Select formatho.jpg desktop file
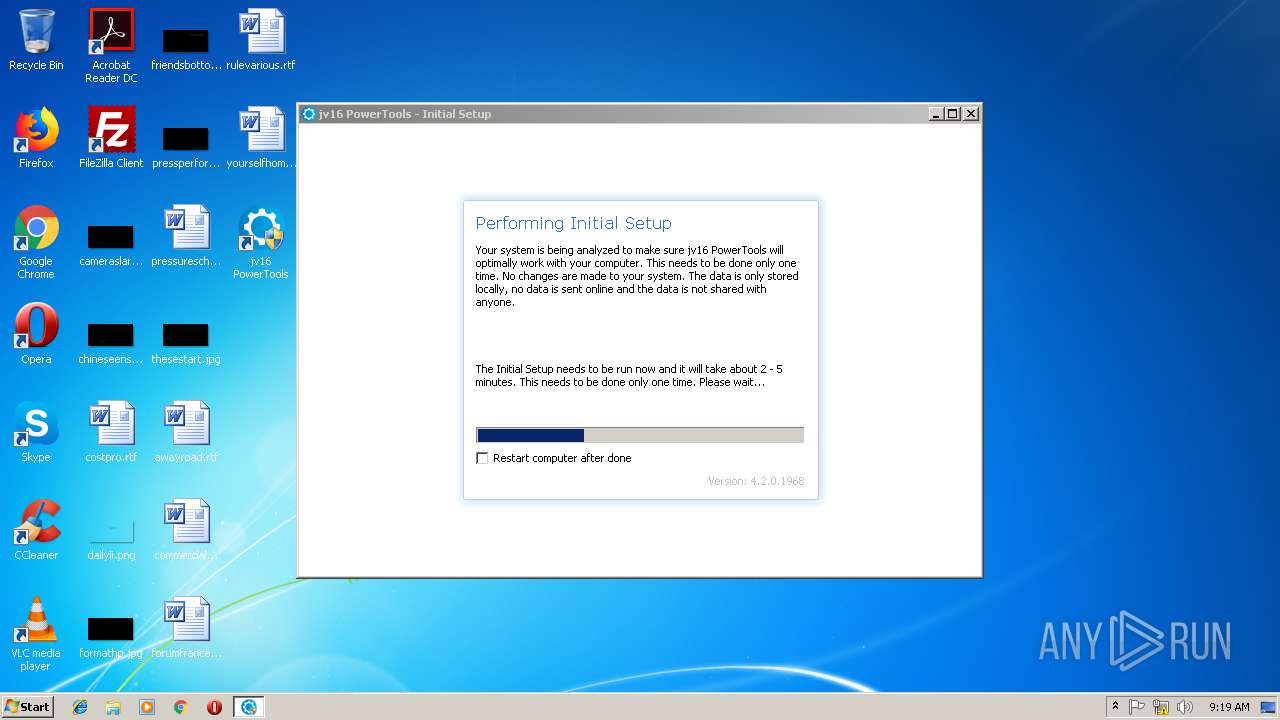This screenshot has height=720, width=1280. coord(111,636)
